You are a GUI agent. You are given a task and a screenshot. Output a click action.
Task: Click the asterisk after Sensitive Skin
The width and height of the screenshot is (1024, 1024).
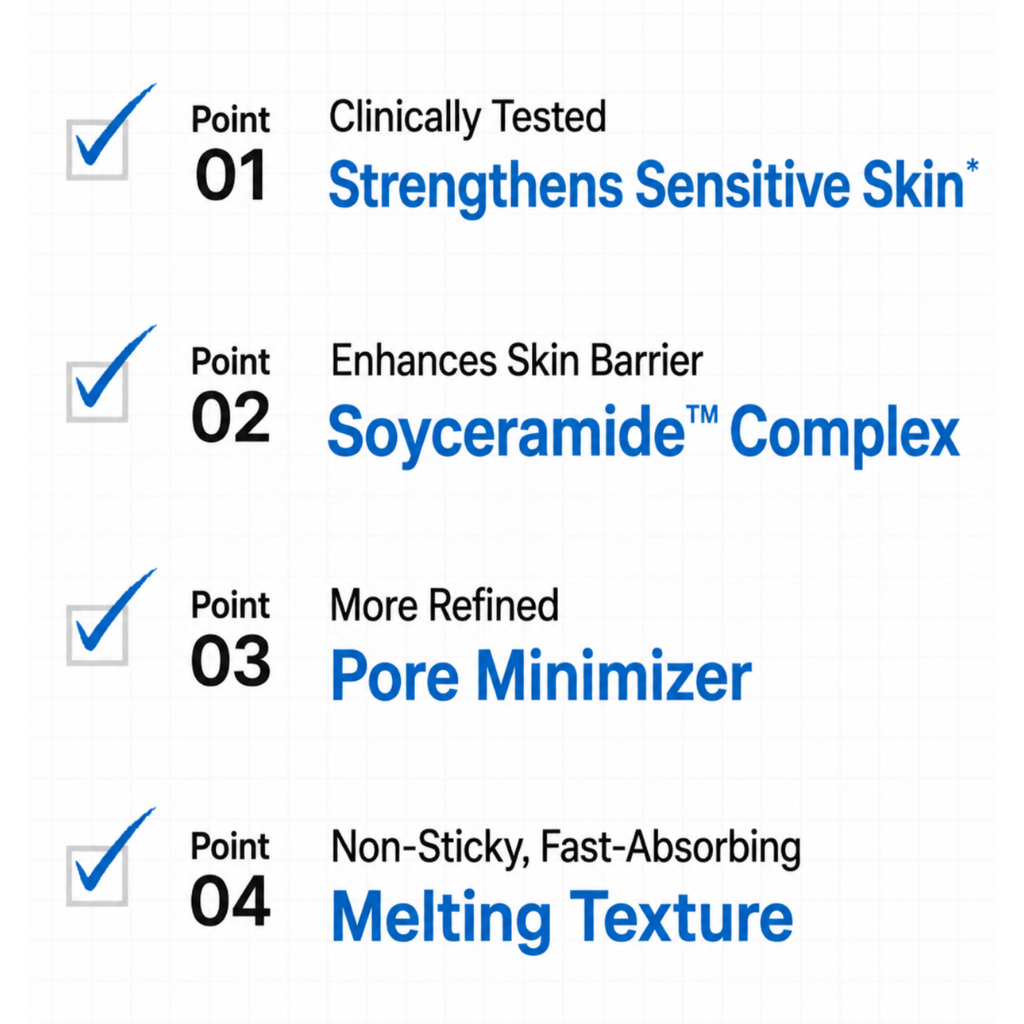tap(972, 166)
